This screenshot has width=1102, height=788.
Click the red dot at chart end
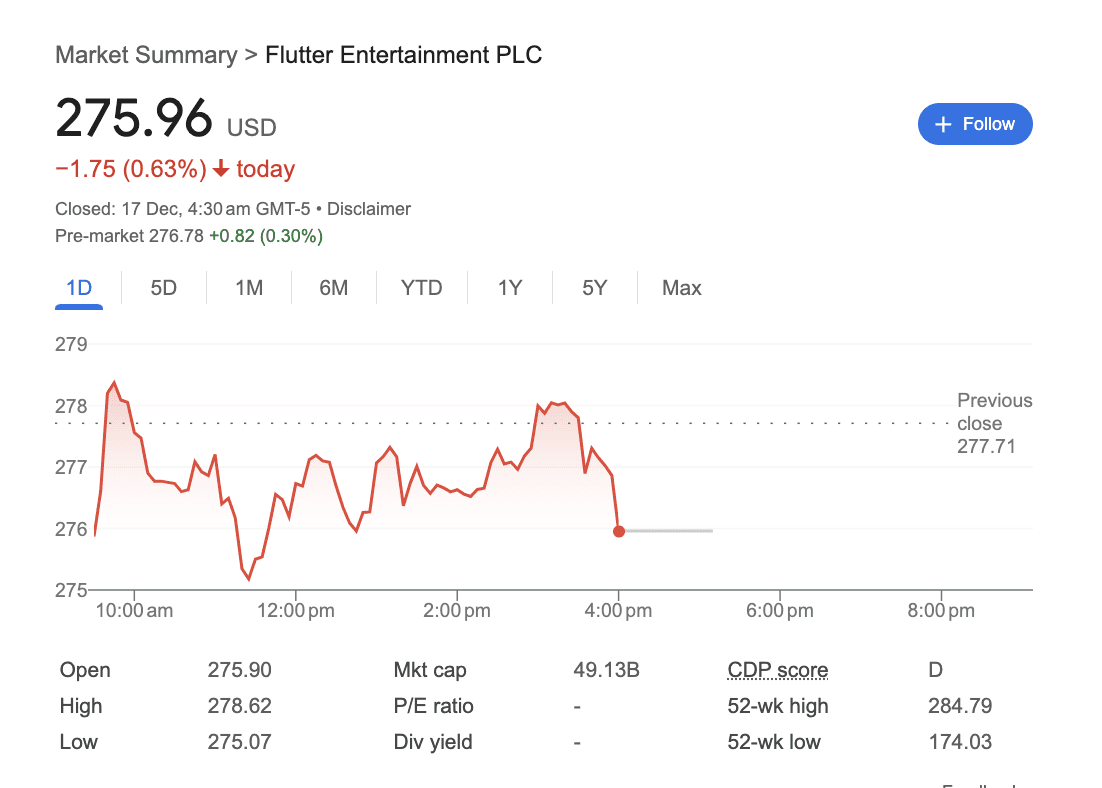(618, 531)
